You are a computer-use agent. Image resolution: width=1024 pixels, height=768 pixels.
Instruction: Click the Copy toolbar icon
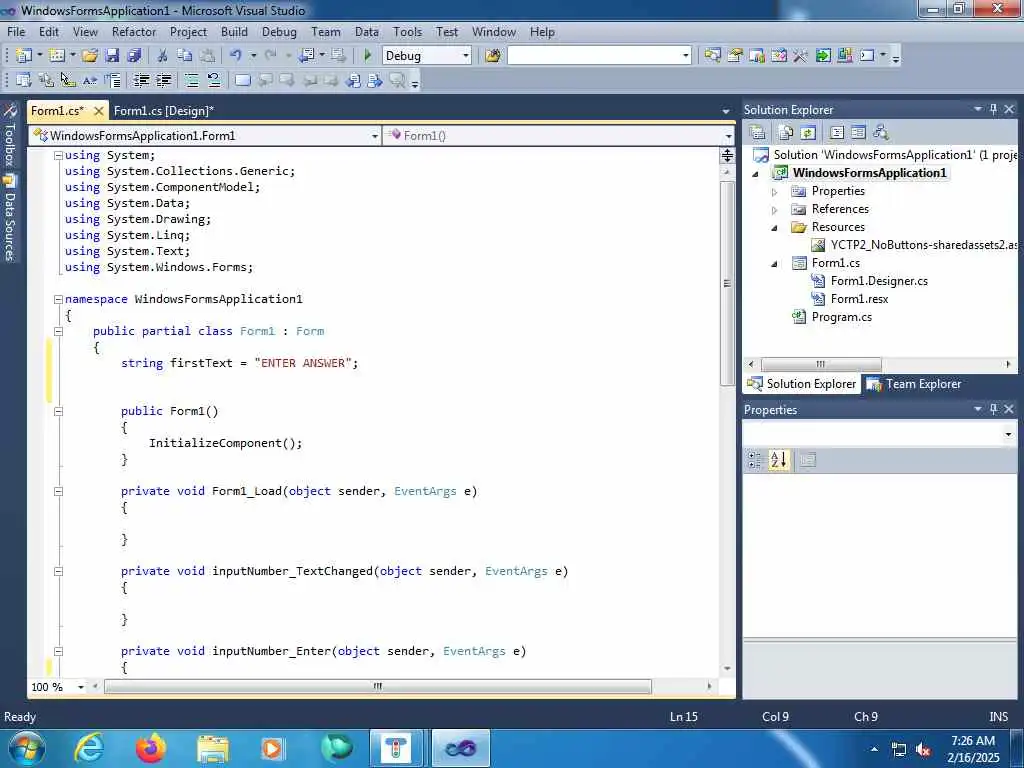click(185, 56)
